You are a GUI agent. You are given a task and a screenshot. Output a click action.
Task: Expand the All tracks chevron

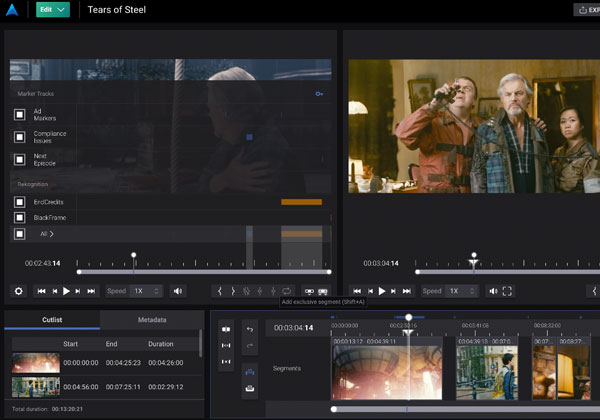(x=51, y=234)
